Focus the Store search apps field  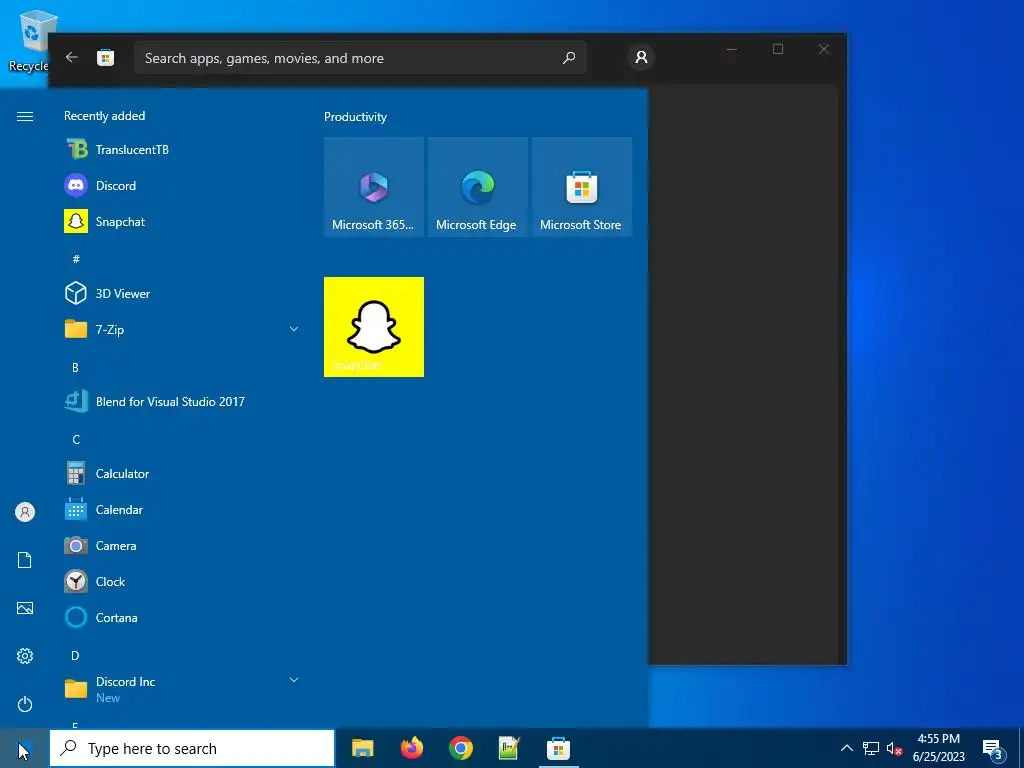point(360,58)
